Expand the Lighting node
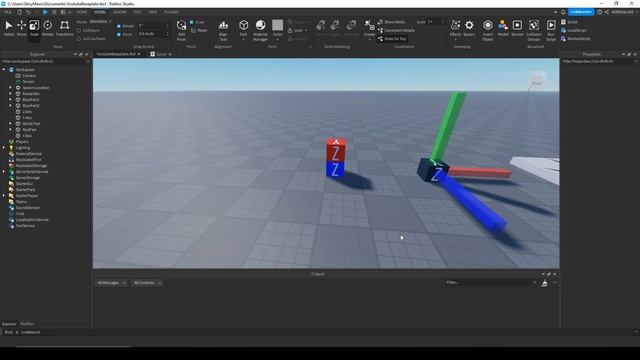The width and height of the screenshot is (640, 360). click(x=4, y=148)
